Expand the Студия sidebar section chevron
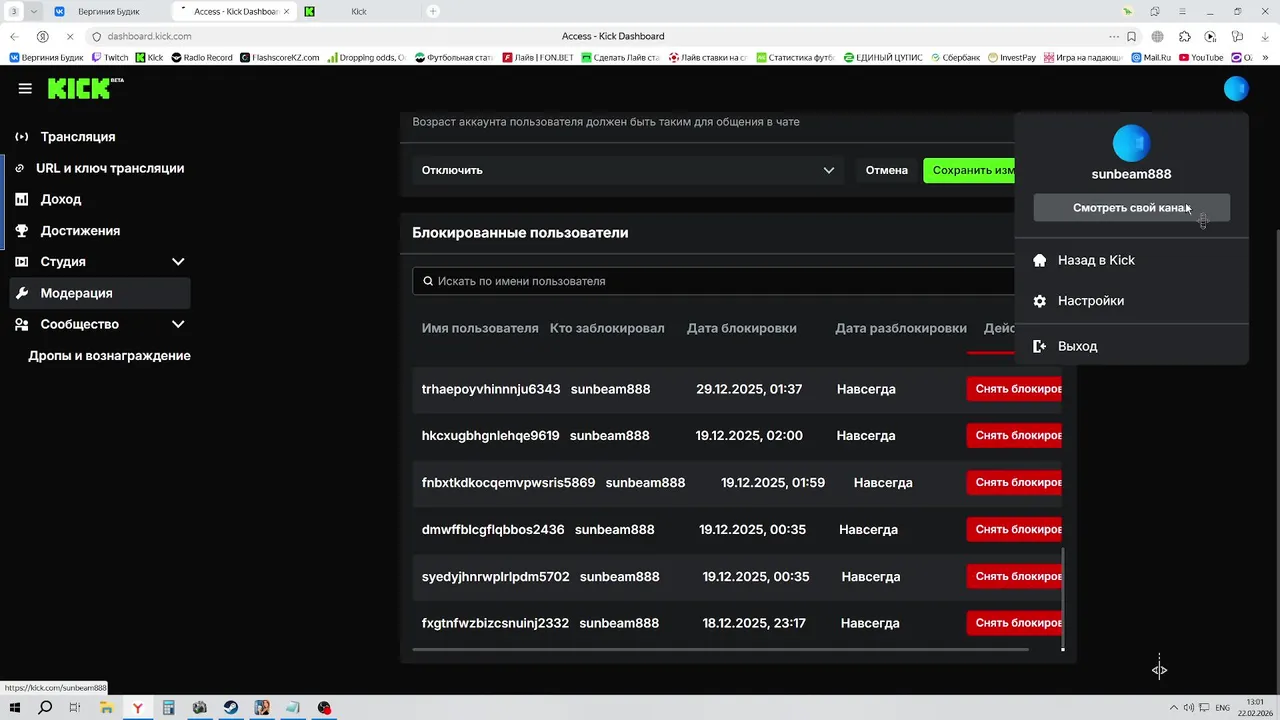This screenshot has width=1280, height=720. pyautogui.click(x=178, y=262)
